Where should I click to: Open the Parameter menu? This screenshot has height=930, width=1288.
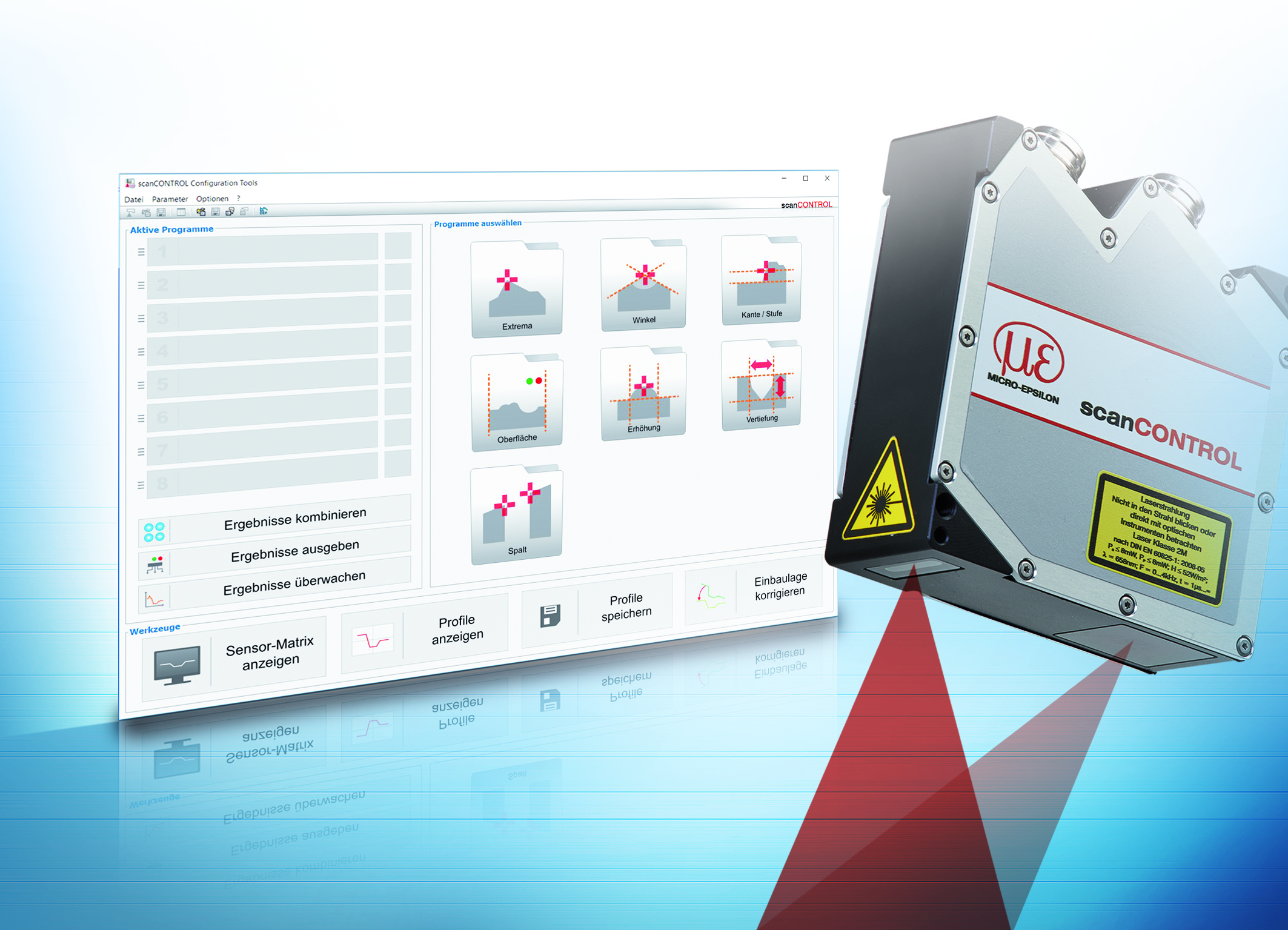tap(170, 198)
